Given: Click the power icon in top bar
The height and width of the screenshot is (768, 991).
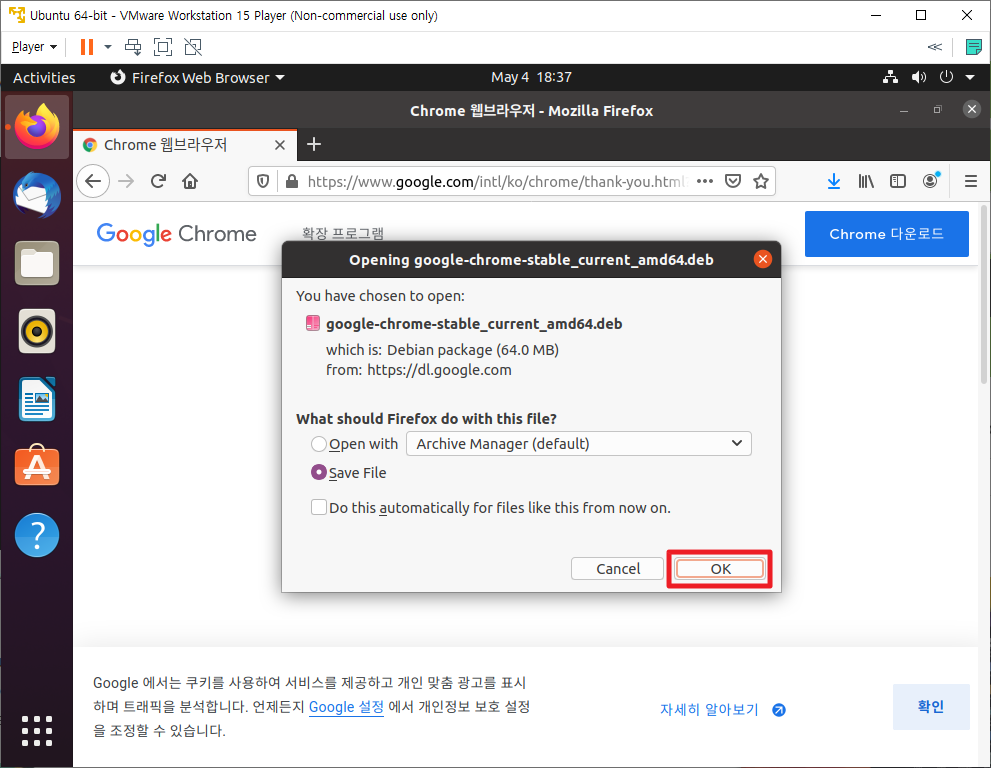Looking at the screenshot, I should [x=946, y=77].
